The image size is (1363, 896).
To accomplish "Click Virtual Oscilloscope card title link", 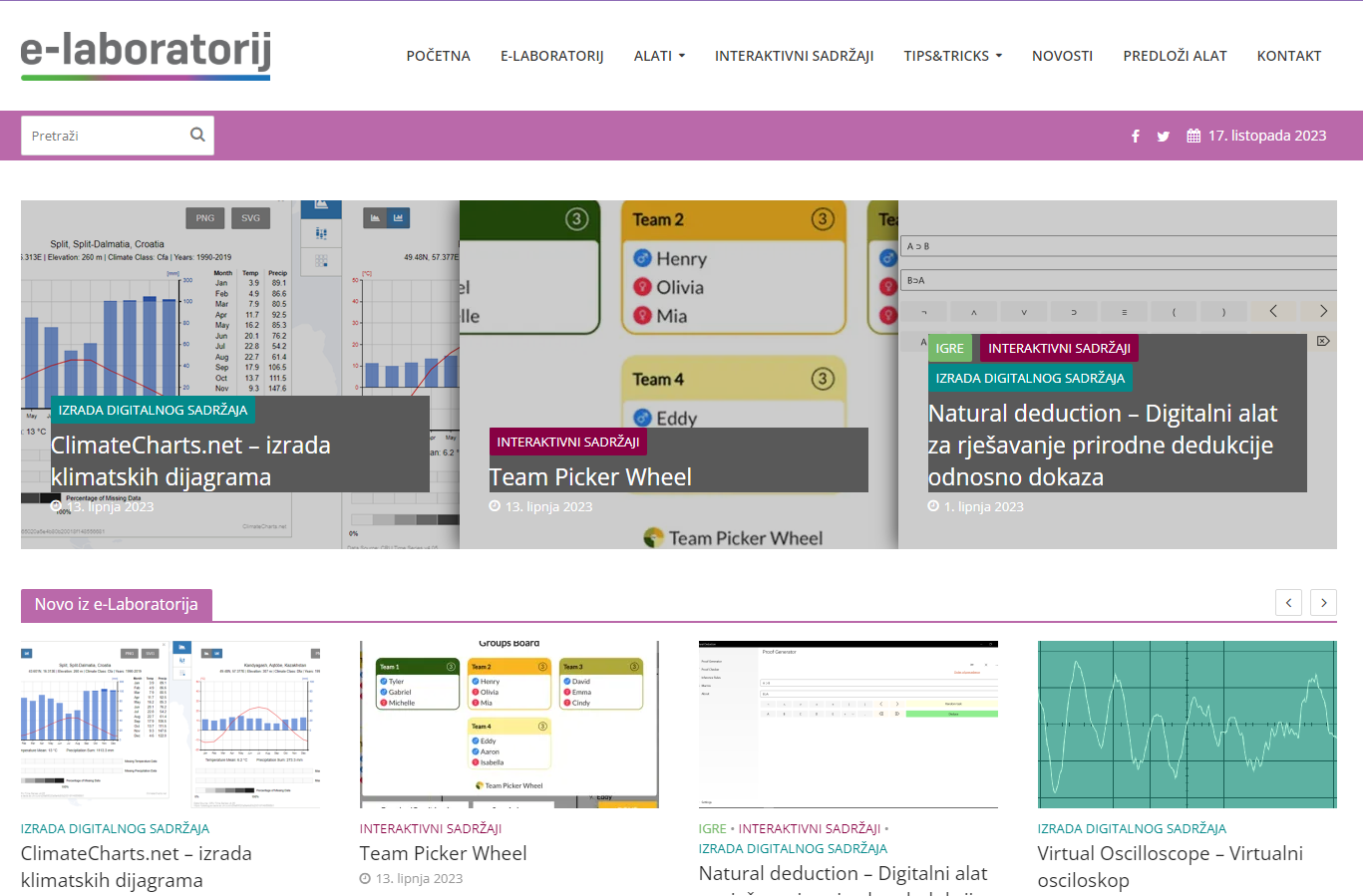I will point(1171,867).
